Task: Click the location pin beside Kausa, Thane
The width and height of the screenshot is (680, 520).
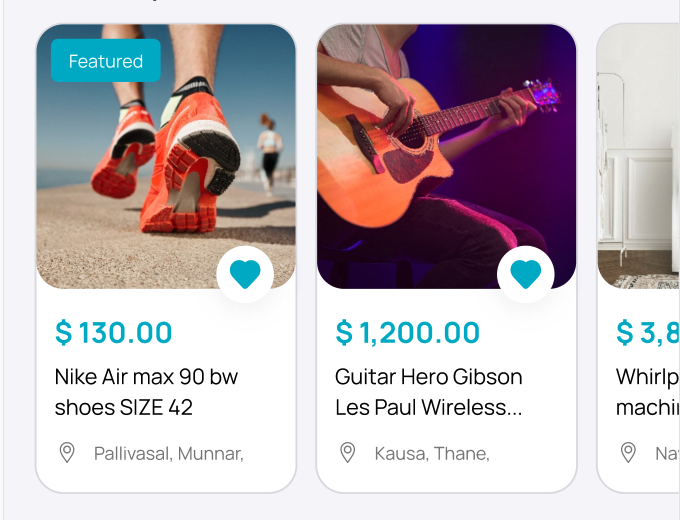Action: coord(348,453)
